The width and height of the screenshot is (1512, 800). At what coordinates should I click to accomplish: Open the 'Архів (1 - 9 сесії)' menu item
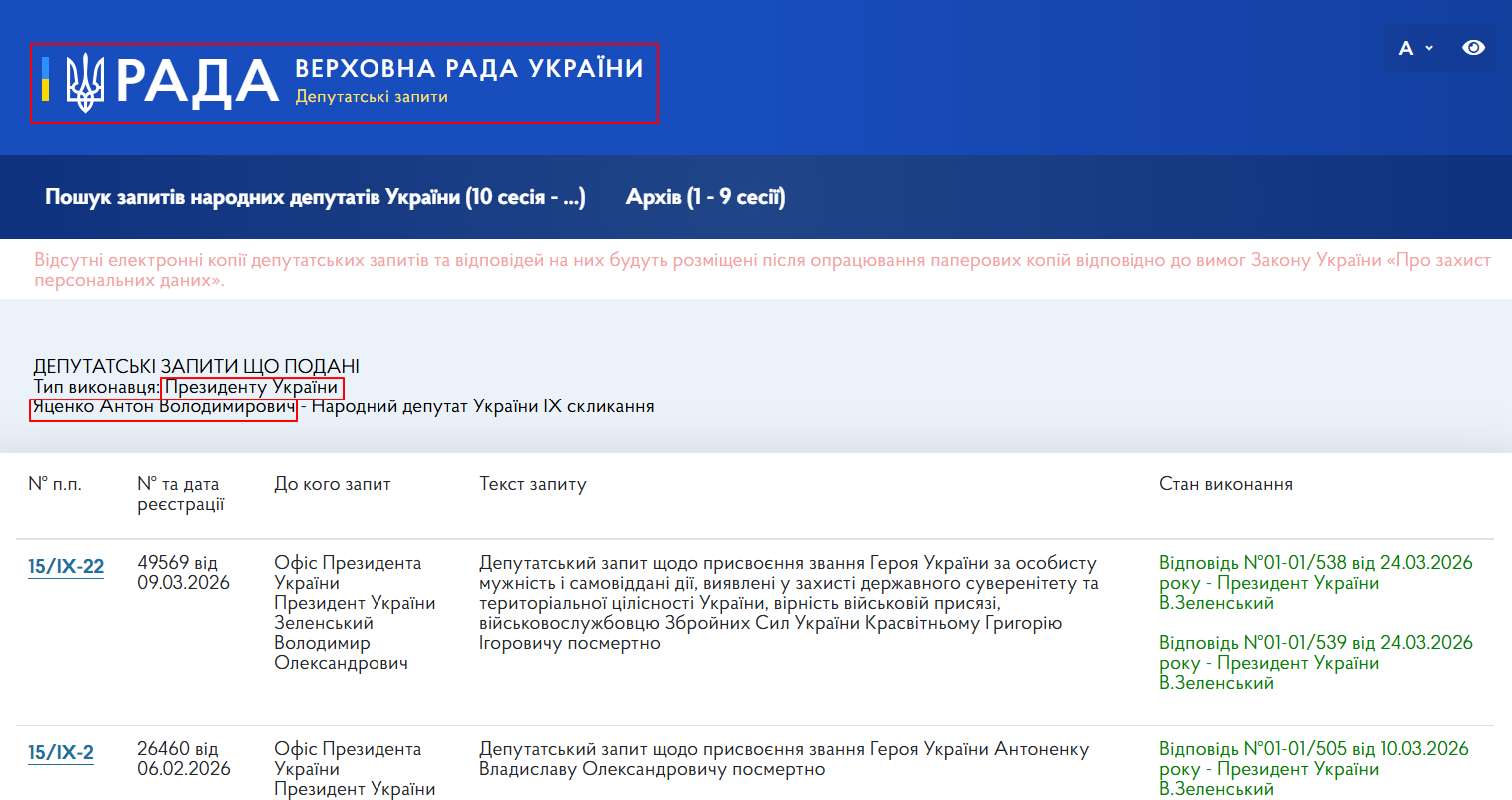(705, 197)
